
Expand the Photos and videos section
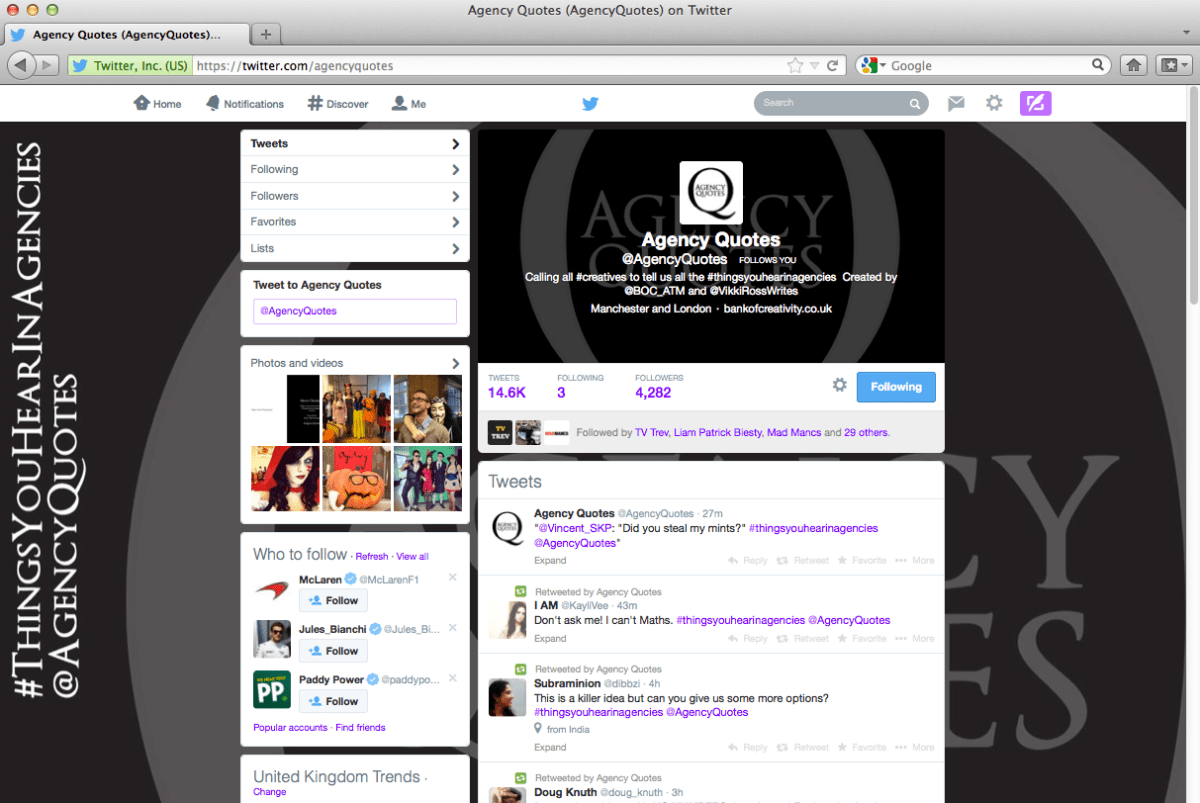(355, 363)
